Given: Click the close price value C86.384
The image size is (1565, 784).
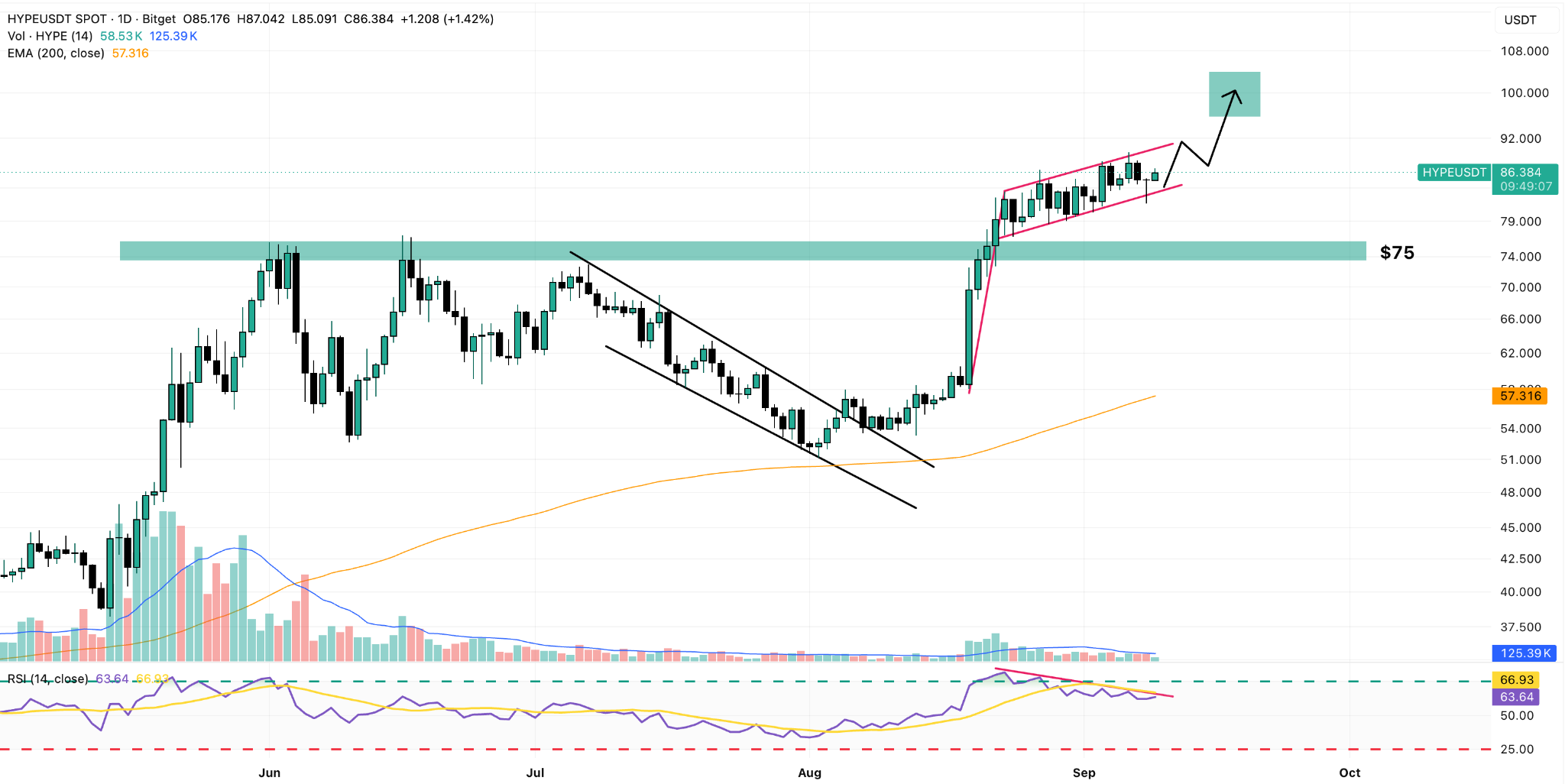Looking at the screenshot, I should (x=368, y=19).
